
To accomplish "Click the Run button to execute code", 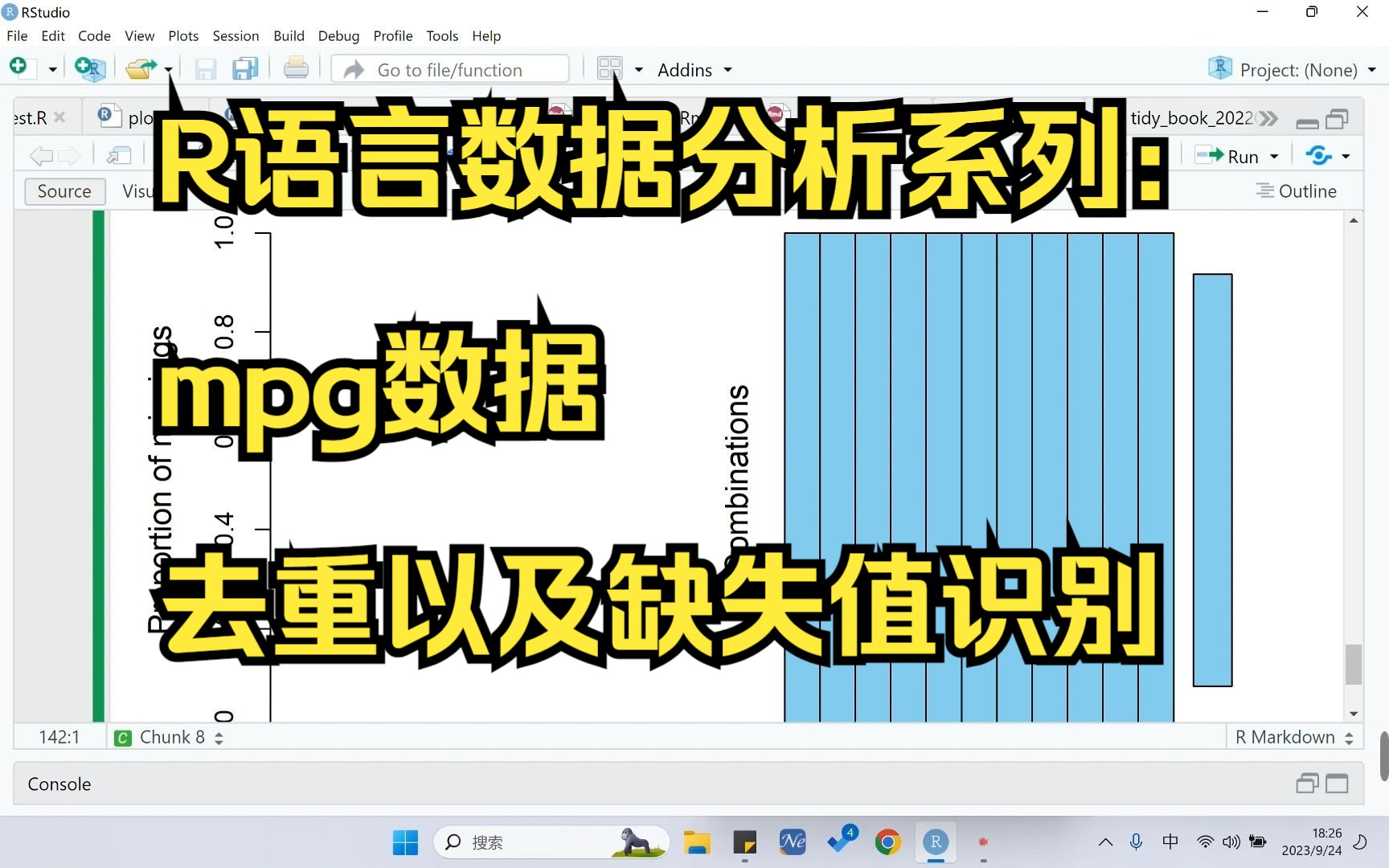I will point(1234,155).
